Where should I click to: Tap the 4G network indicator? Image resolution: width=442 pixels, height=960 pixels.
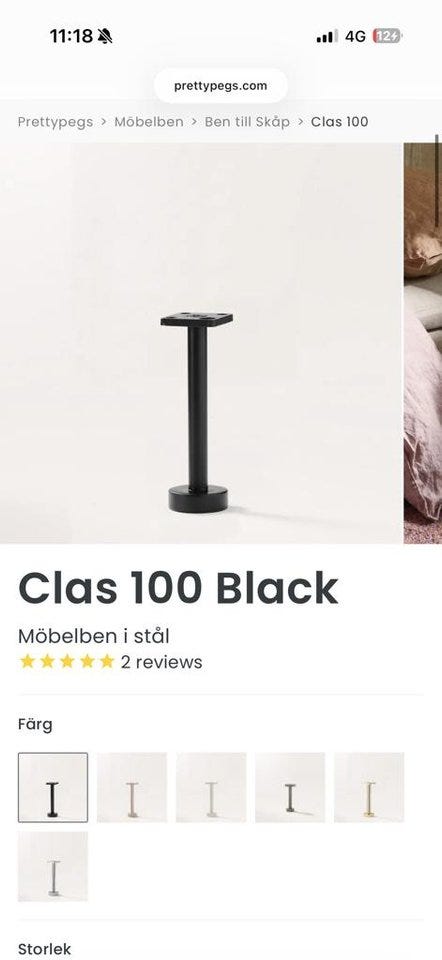click(x=355, y=37)
